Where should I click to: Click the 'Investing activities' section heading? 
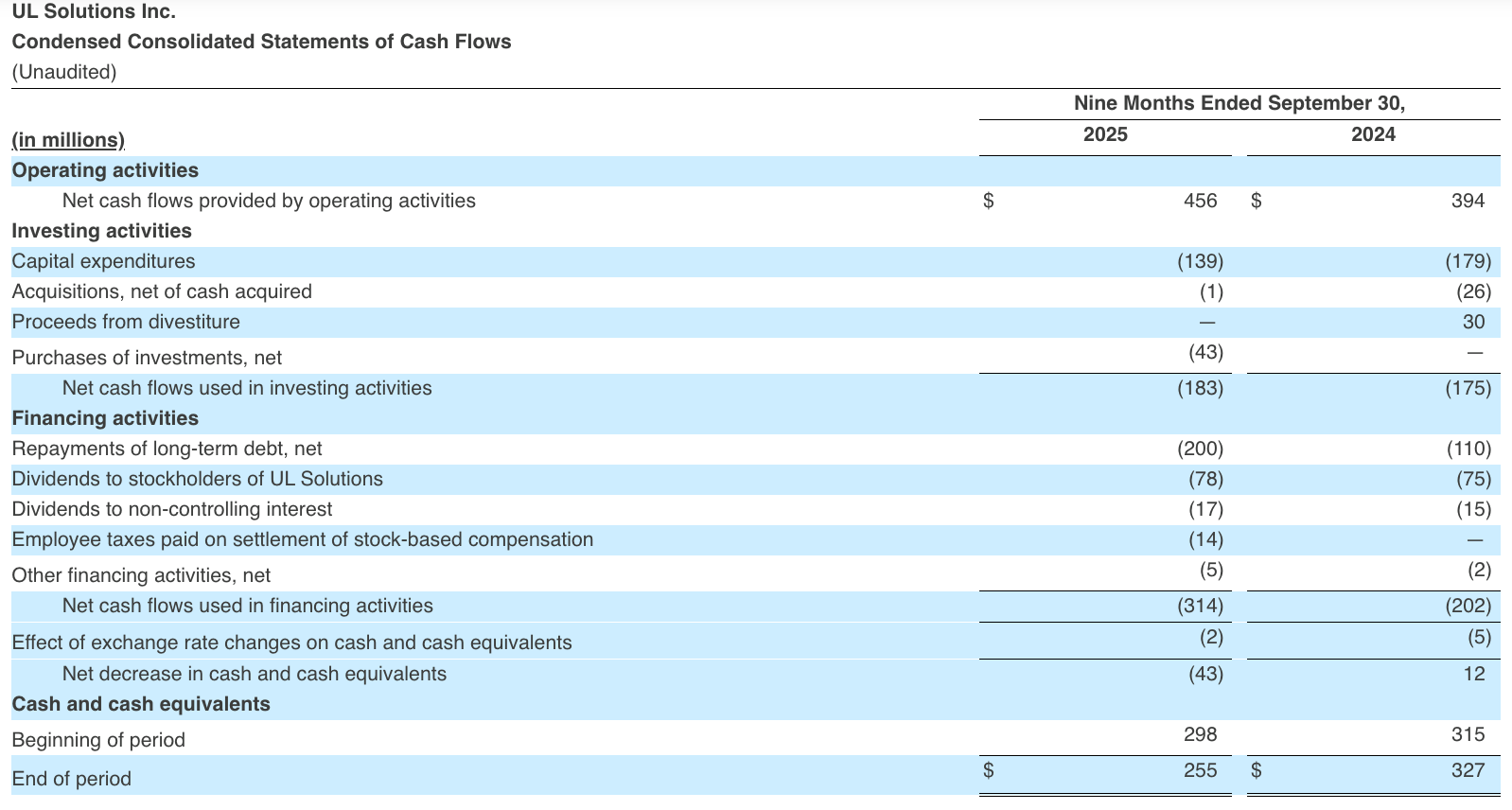[x=101, y=231]
